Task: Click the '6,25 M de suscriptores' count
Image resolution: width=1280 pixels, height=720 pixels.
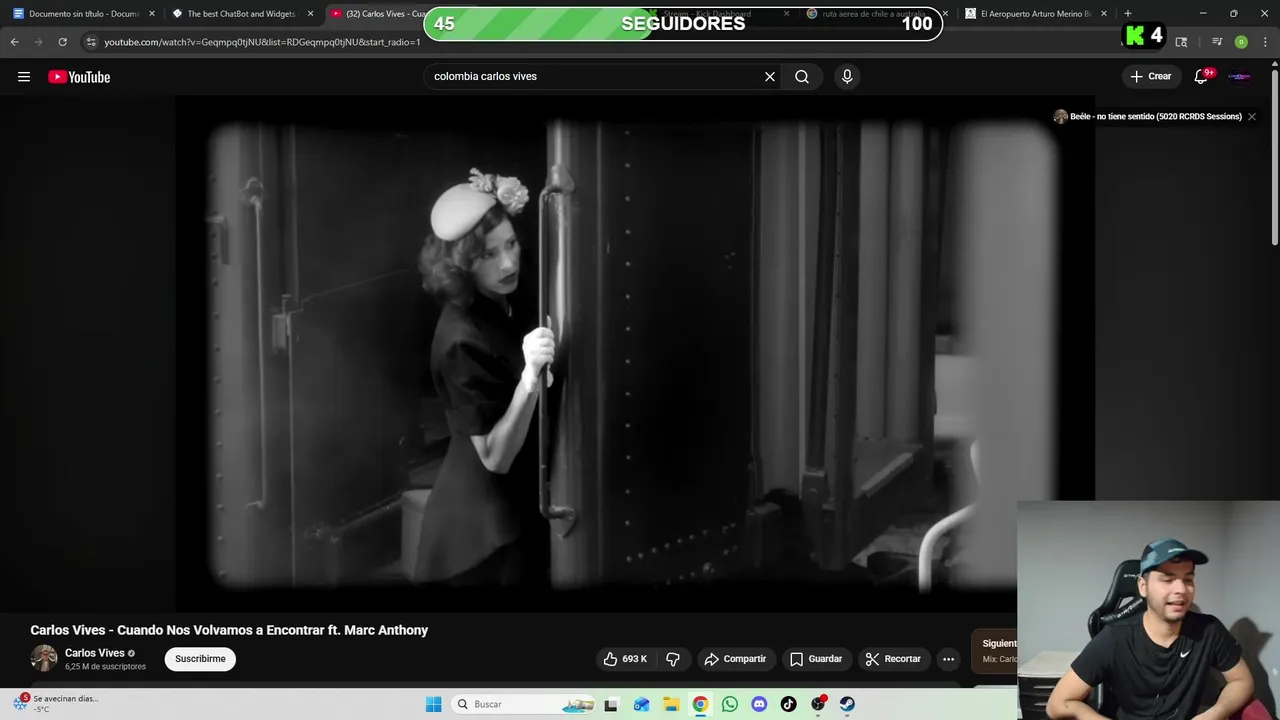Action: (x=105, y=667)
